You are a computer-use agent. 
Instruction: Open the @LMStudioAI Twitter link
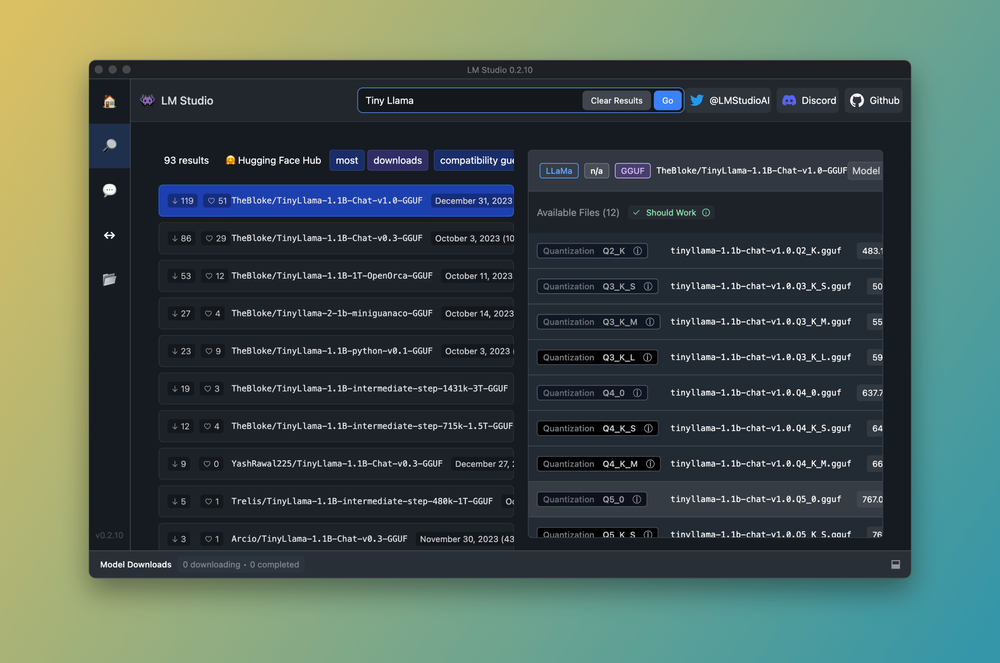[x=730, y=100]
